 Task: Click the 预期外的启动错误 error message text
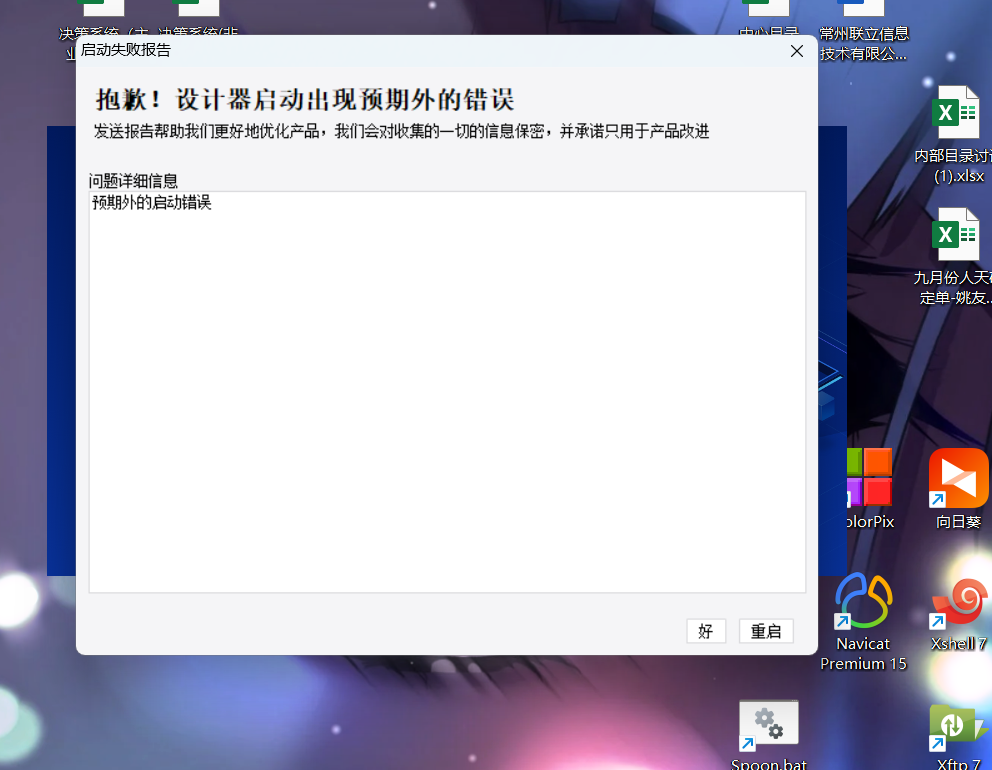point(152,202)
